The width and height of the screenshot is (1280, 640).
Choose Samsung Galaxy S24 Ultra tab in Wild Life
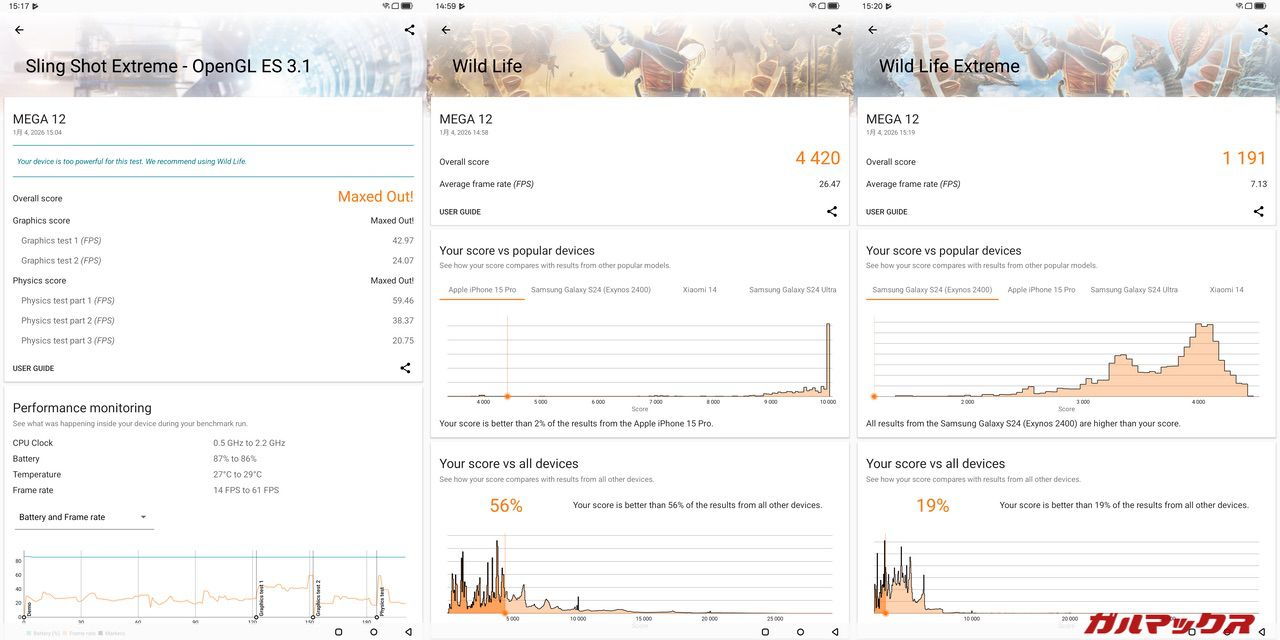click(x=792, y=290)
